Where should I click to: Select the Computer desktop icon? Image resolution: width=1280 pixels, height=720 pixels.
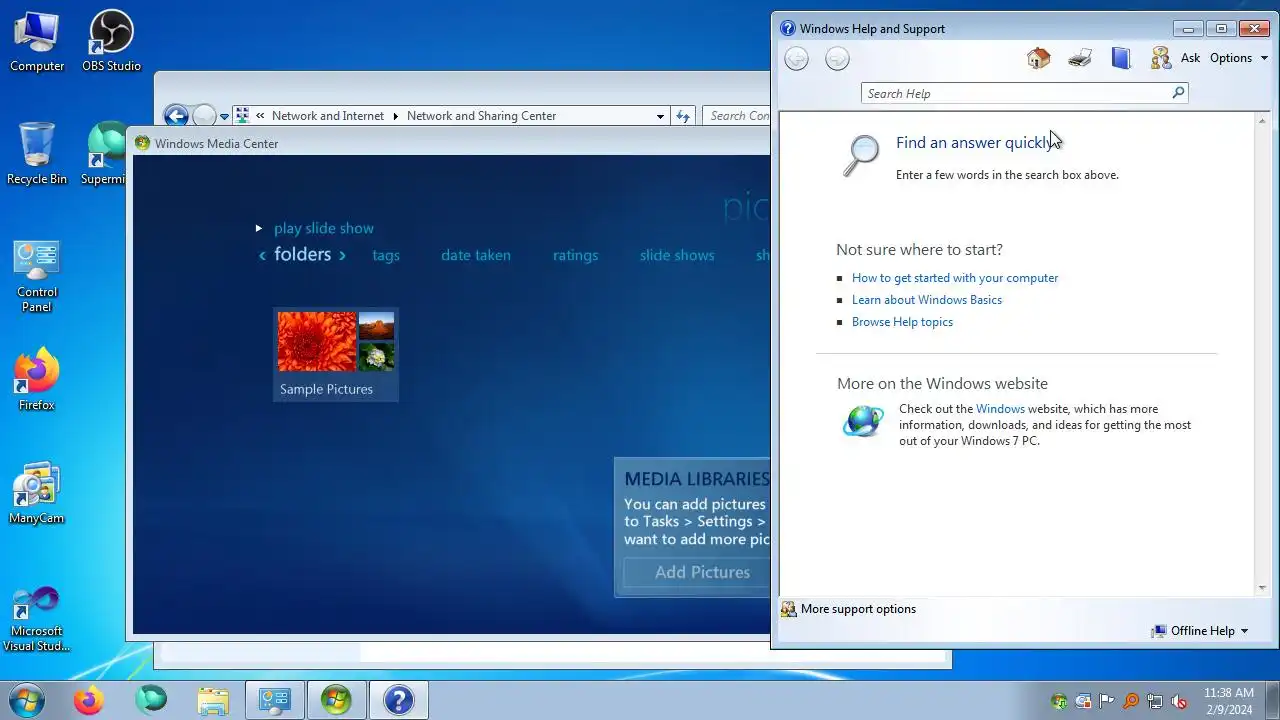(37, 43)
